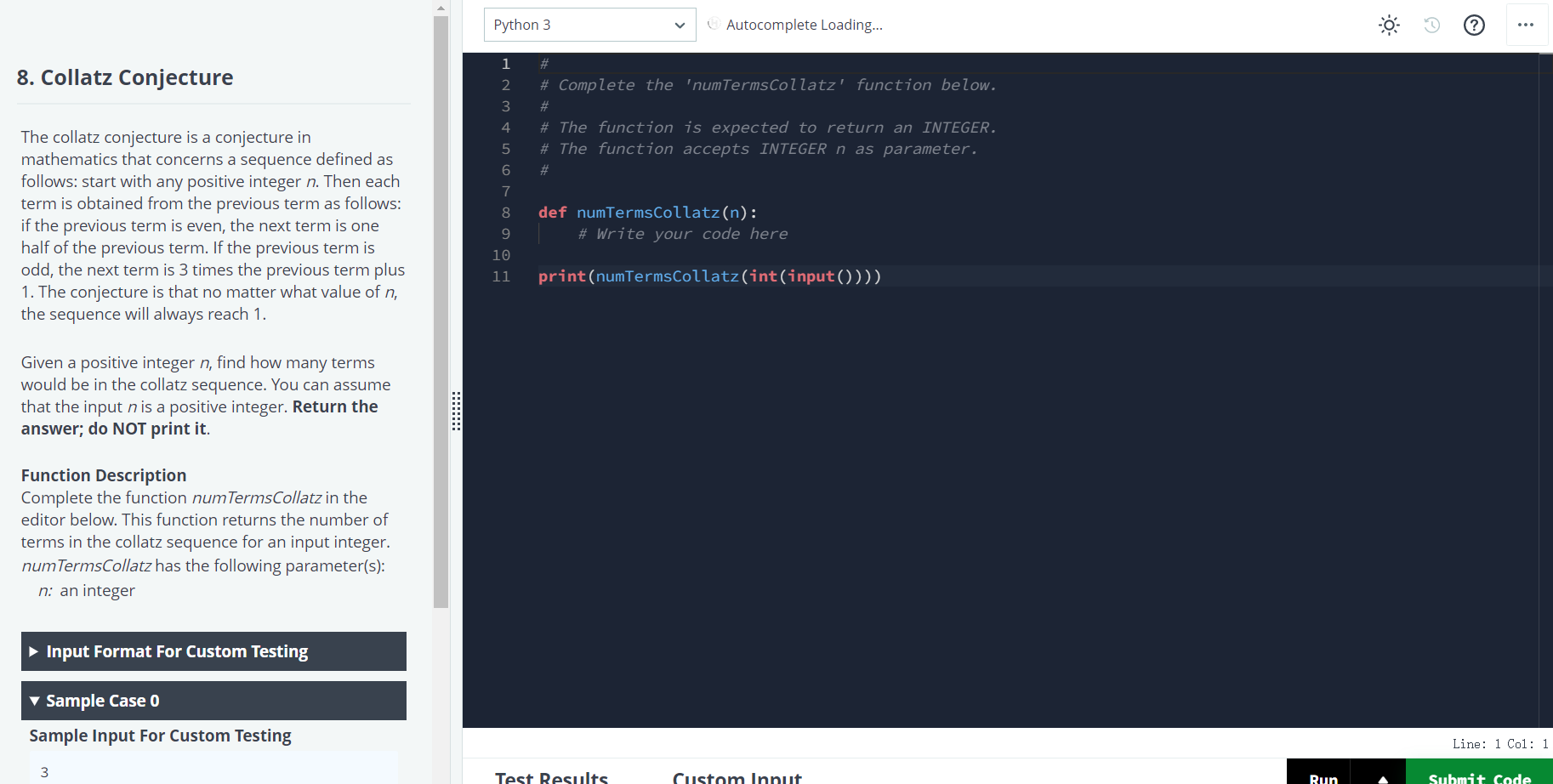
Task: Open the ellipsis more-options menu
Action: (1527, 25)
